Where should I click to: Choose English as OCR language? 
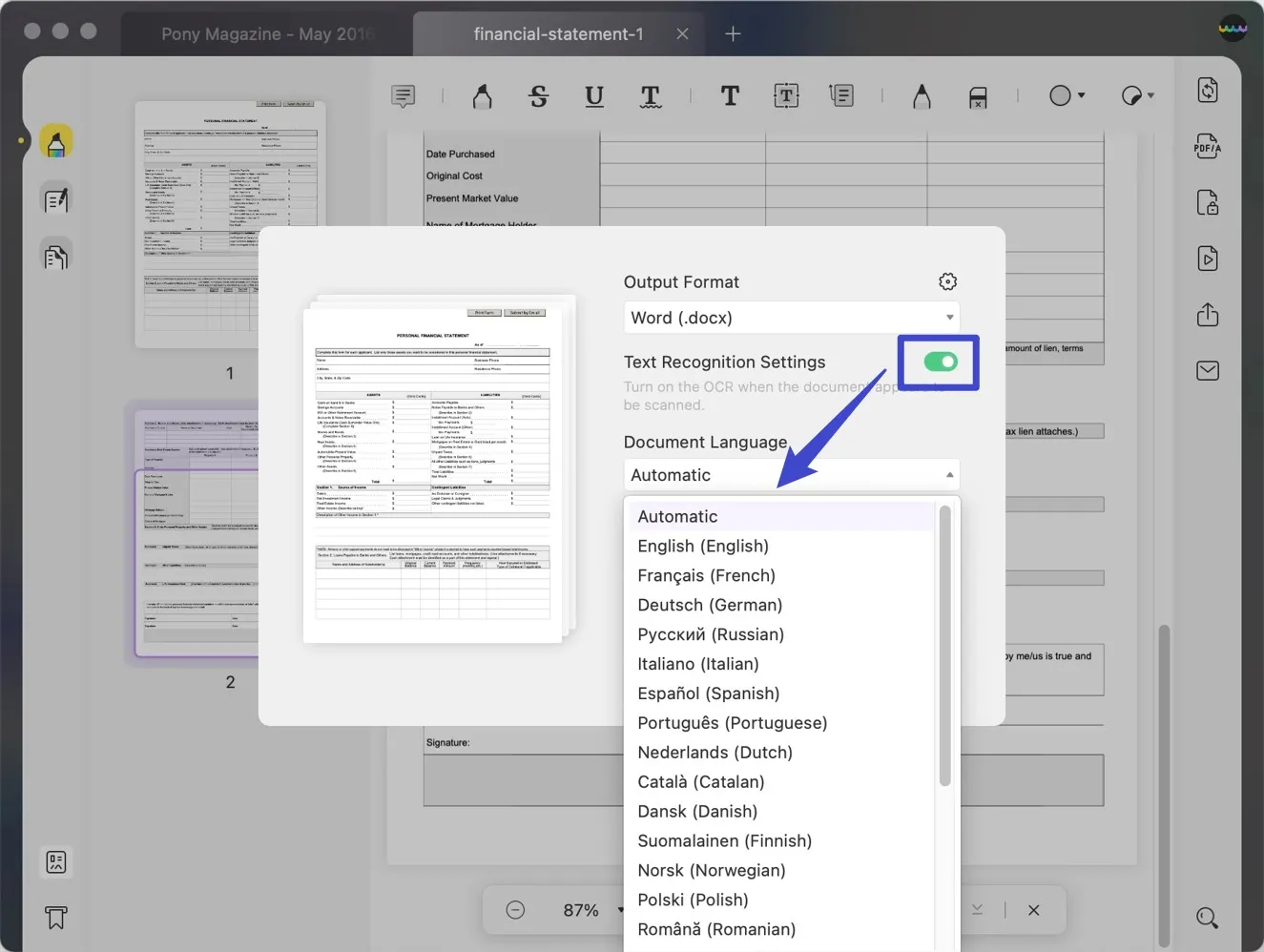click(x=703, y=546)
